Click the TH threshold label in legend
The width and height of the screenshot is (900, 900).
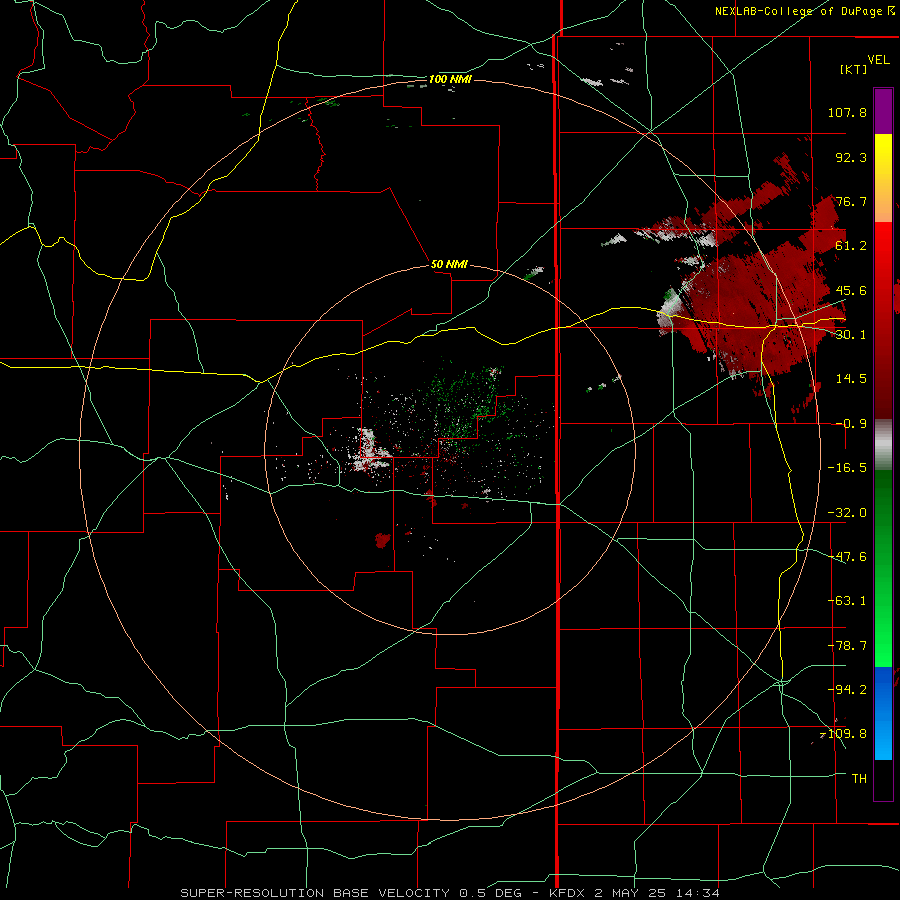click(x=859, y=779)
